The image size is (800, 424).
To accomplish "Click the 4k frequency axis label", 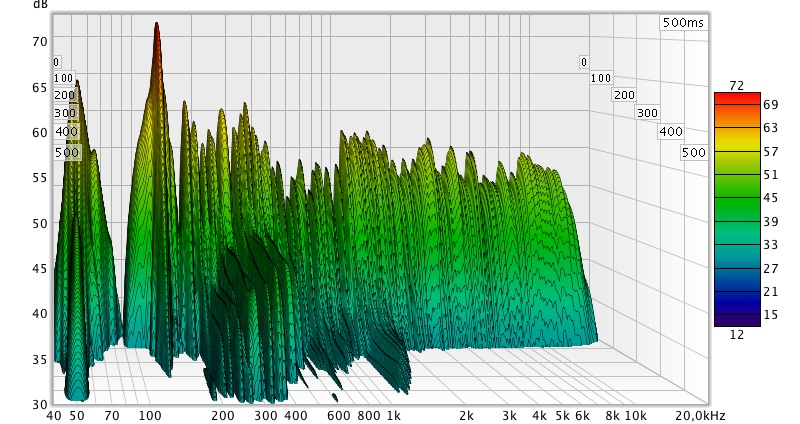I will (x=539, y=416).
